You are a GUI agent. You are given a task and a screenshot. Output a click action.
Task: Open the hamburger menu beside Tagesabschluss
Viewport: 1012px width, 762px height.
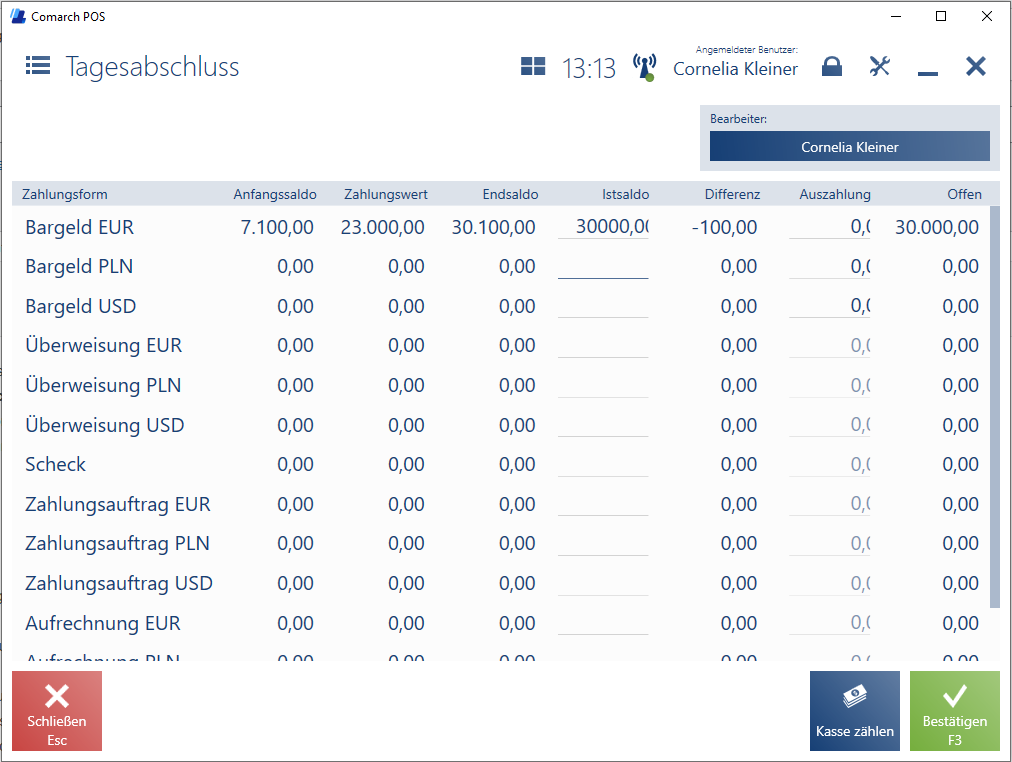tap(38, 65)
